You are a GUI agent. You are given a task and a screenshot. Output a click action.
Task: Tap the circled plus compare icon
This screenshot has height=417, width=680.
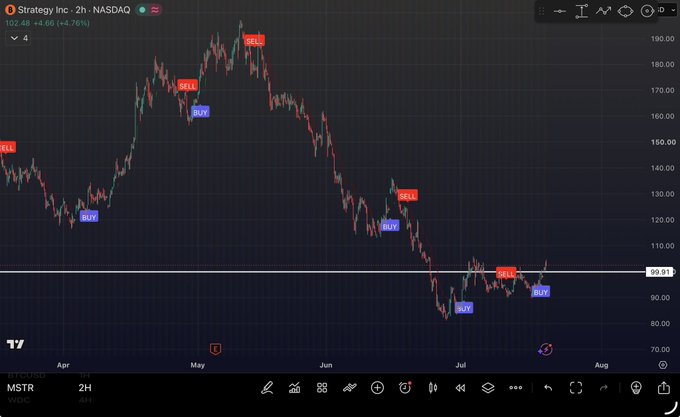coord(377,388)
